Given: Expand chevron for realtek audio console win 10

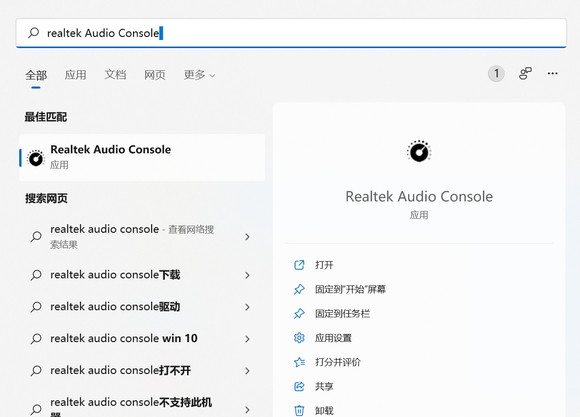Looking at the screenshot, I should point(247,339).
